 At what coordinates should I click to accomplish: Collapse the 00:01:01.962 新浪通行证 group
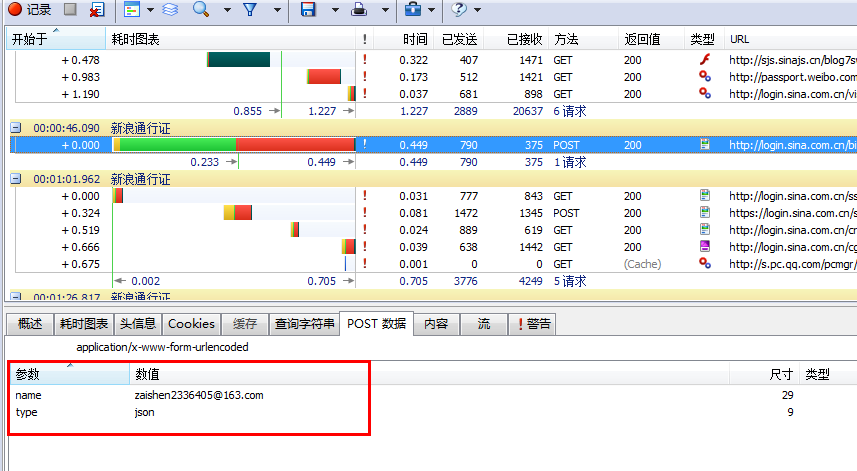tap(16, 179)
